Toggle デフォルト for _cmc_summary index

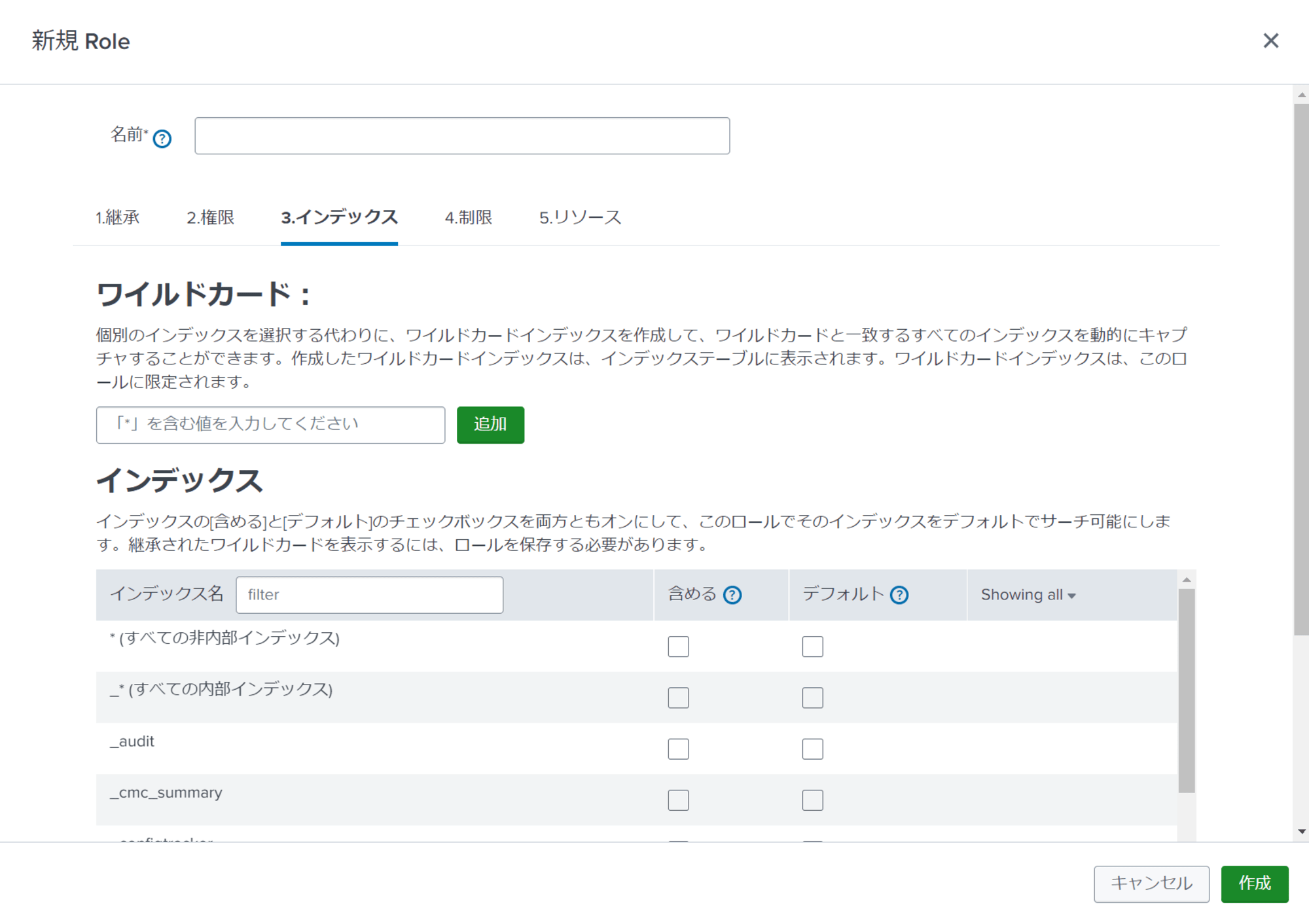(x=812, y=800)
